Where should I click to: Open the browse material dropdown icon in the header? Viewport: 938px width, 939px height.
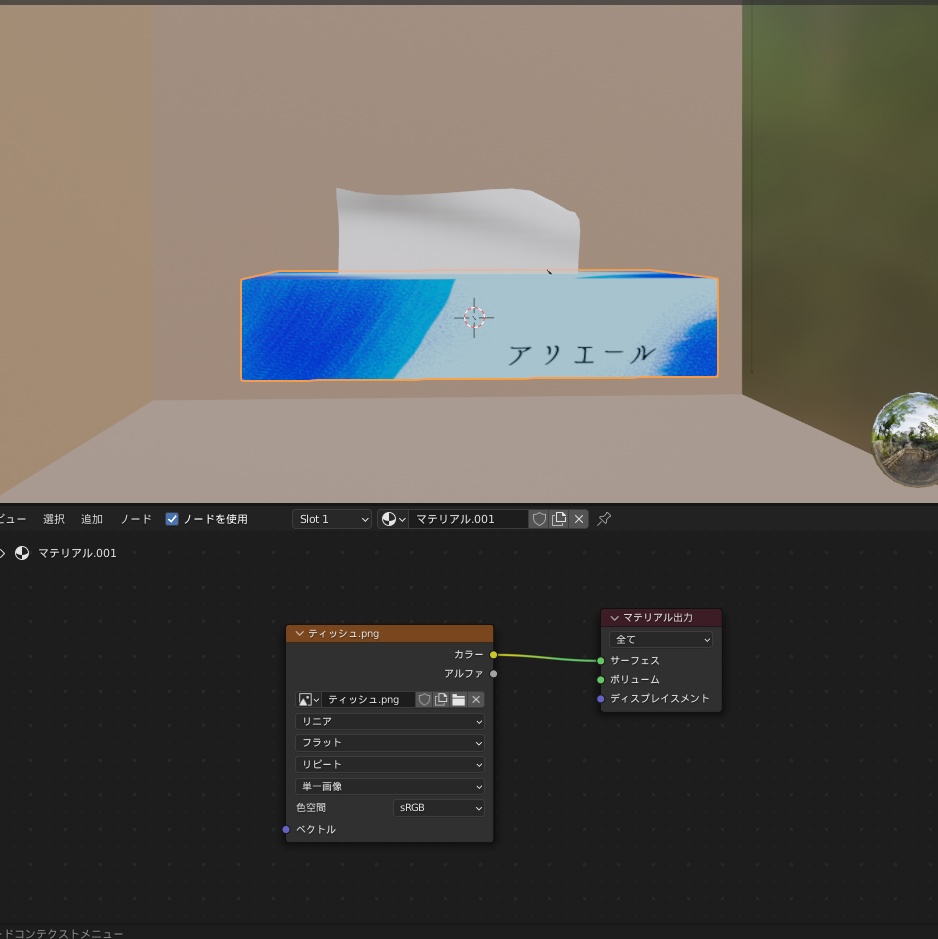[x=391, y=519]
